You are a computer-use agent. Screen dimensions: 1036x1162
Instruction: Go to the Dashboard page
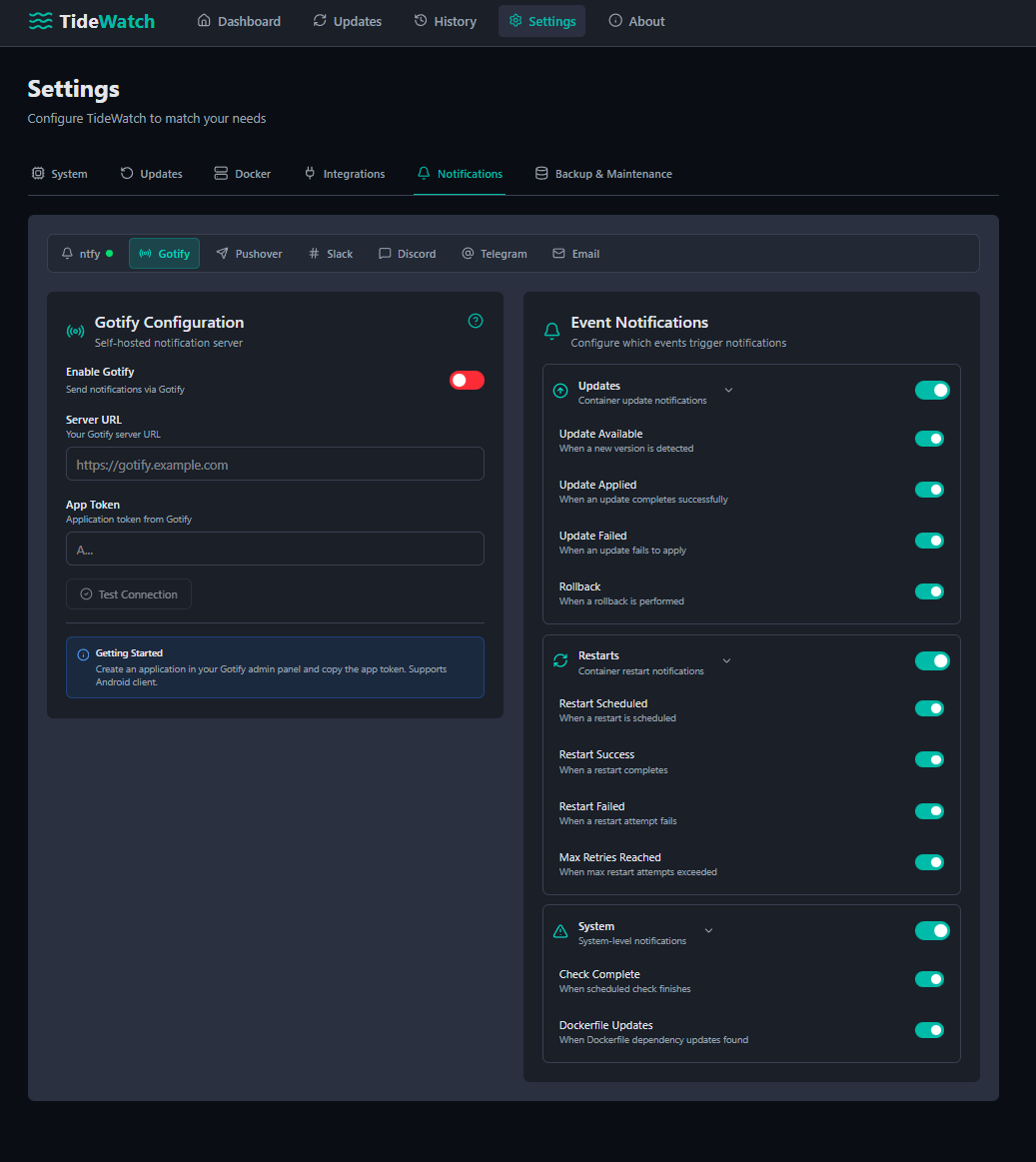[x=239, y=21]
